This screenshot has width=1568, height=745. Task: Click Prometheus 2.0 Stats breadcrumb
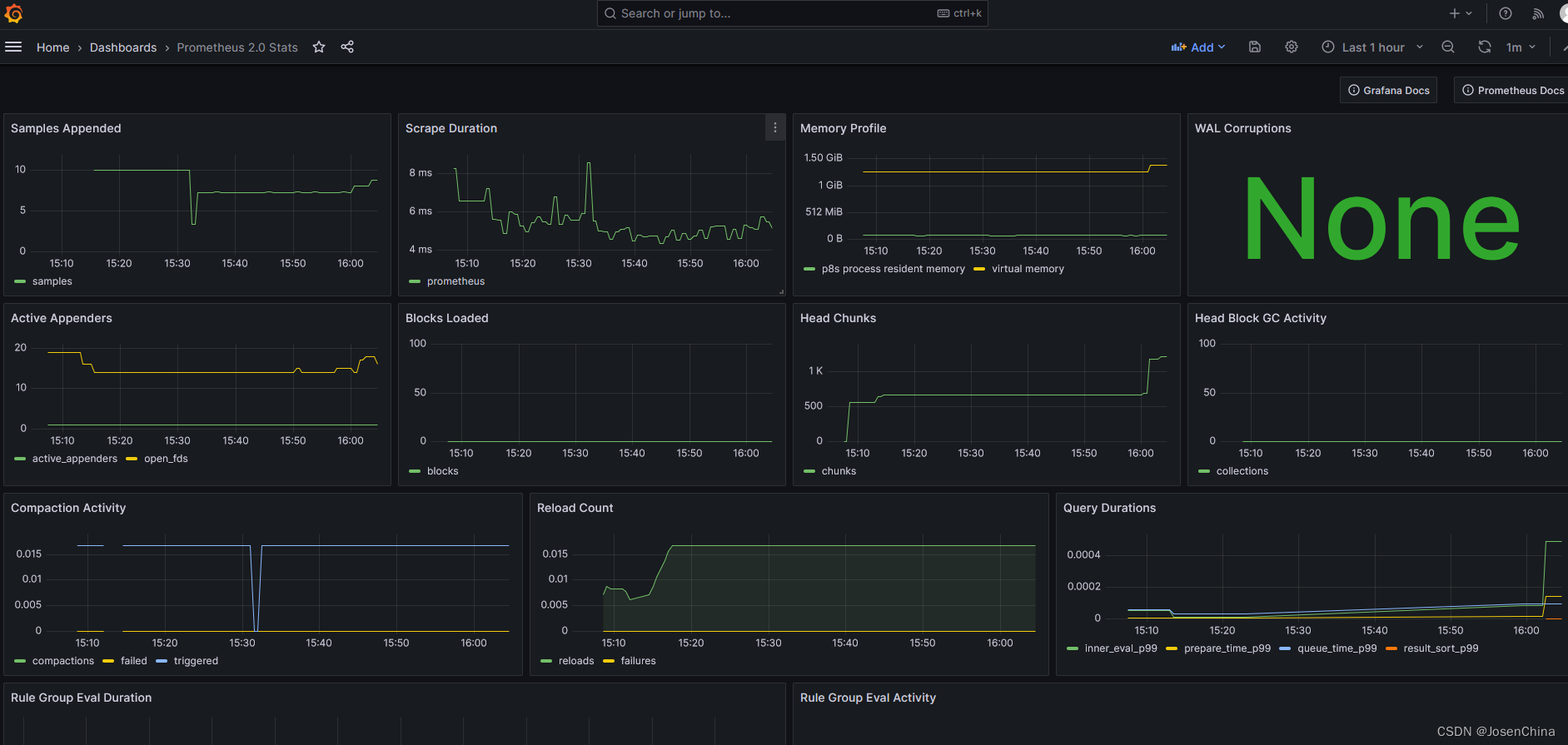[x=237, y=47]
